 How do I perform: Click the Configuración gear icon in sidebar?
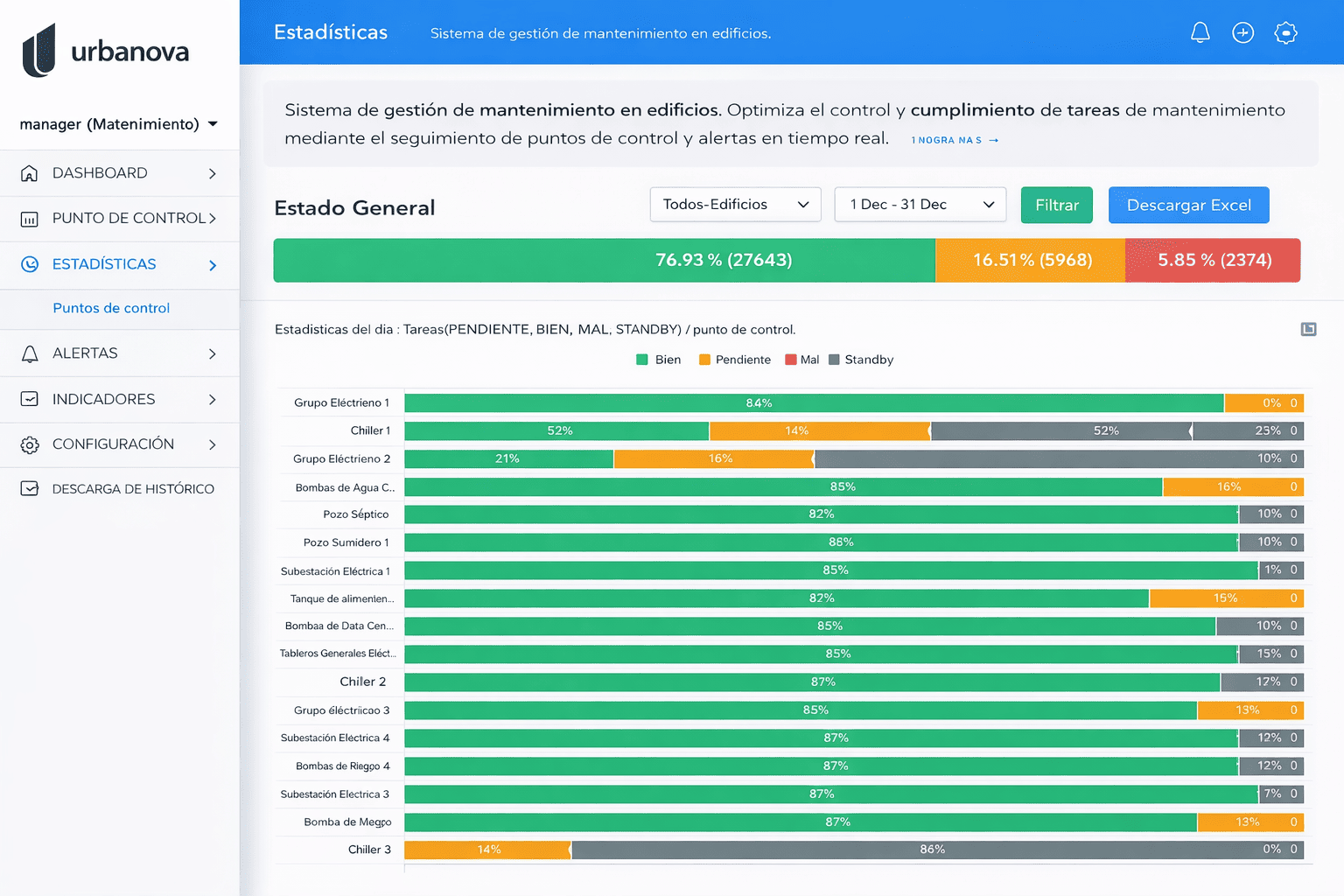pos(30,444)
